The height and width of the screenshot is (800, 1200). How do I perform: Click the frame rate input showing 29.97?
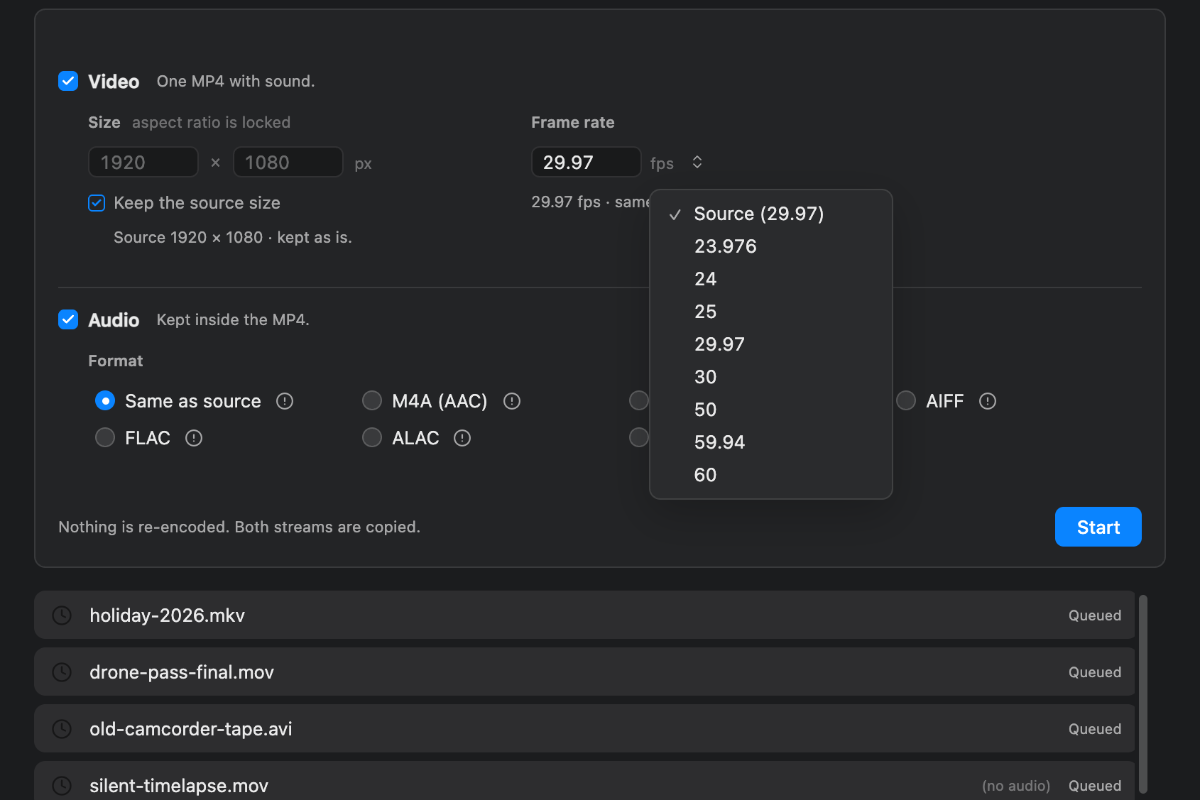[x=586, y=162]
